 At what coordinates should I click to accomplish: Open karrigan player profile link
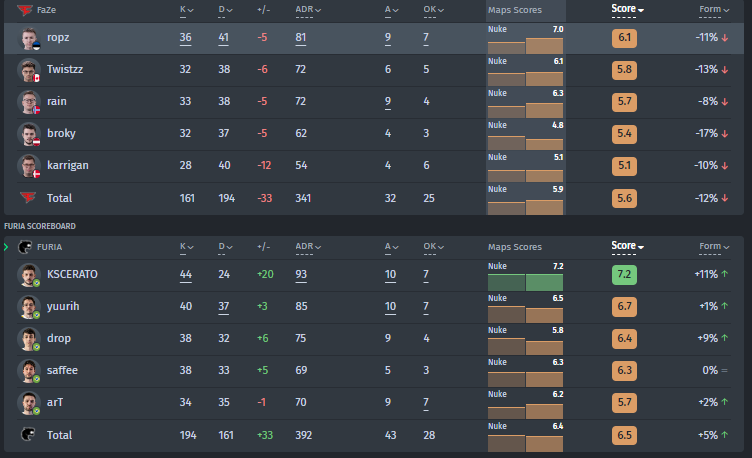point(68,165)
